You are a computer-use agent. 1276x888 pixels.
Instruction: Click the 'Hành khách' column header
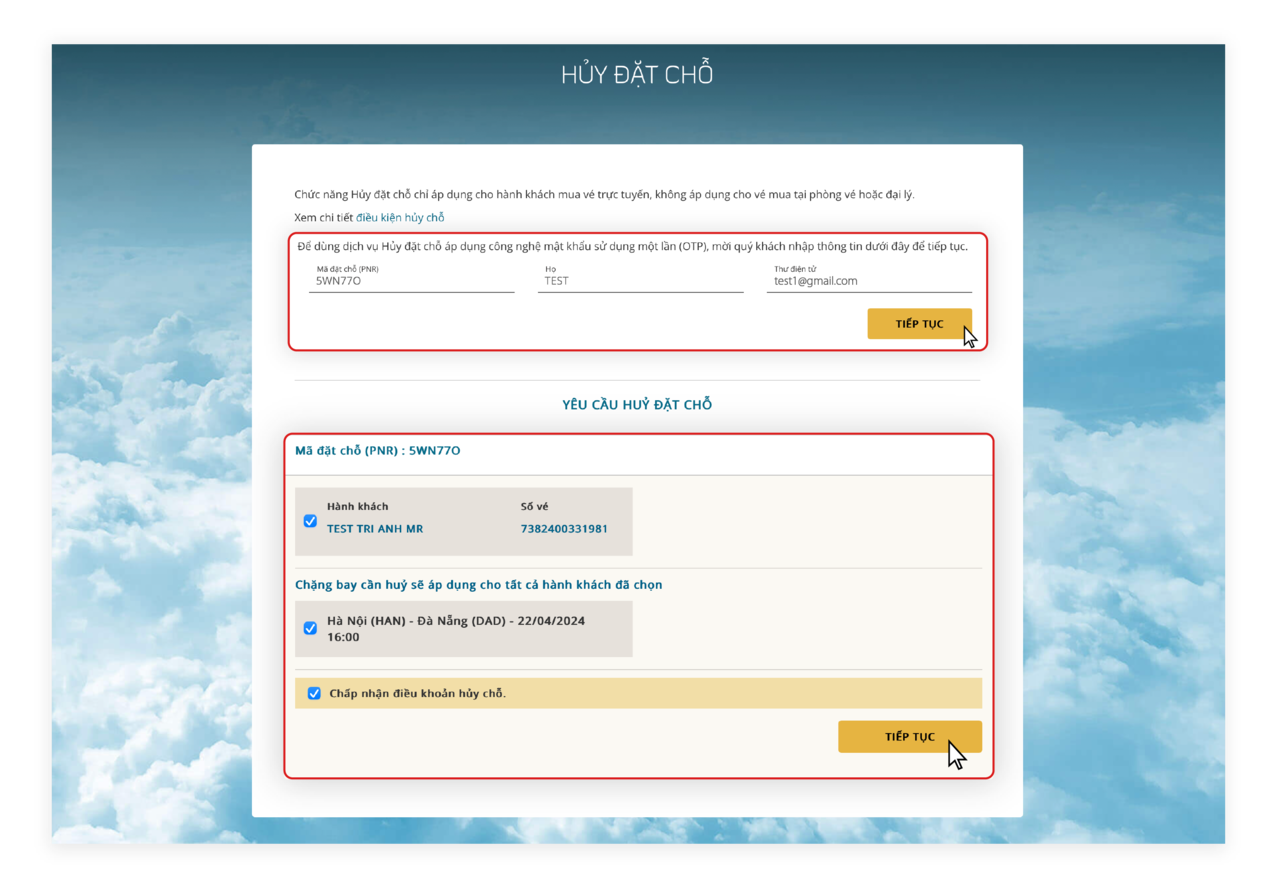[x=357, y=506]
